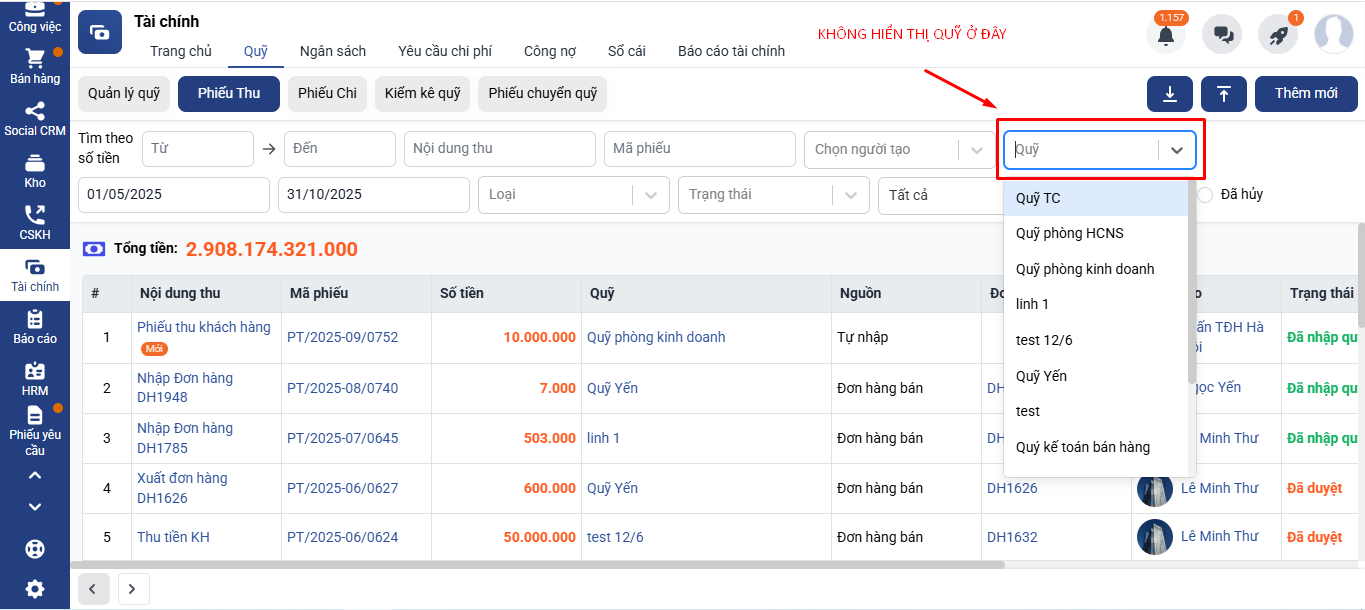Switch to Ngân sách tab
This screenshot has width=1365, height=610.
[333, 51]
